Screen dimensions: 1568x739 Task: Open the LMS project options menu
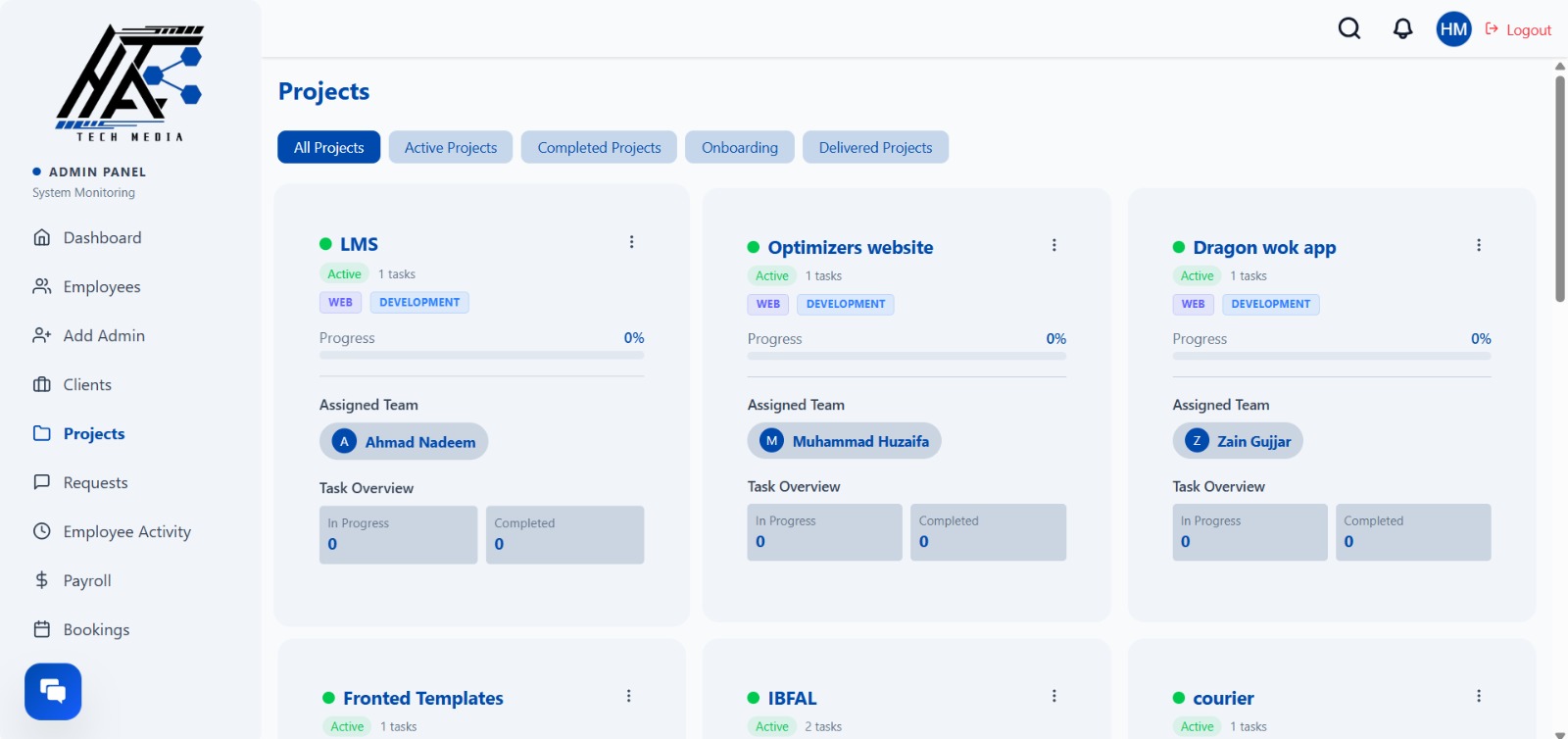[x=631, y=242]
